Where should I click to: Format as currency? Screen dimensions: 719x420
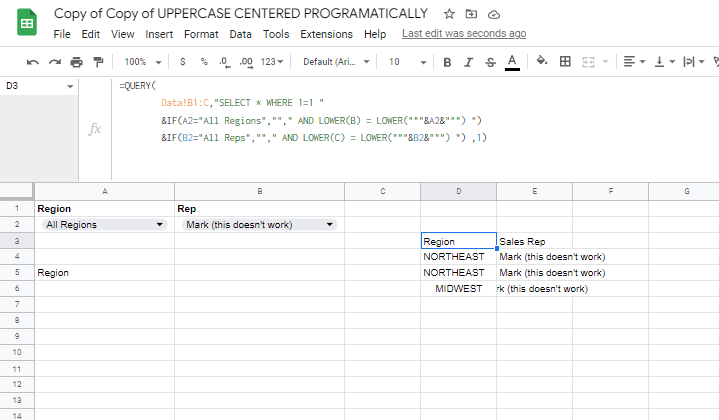point(183,62)
